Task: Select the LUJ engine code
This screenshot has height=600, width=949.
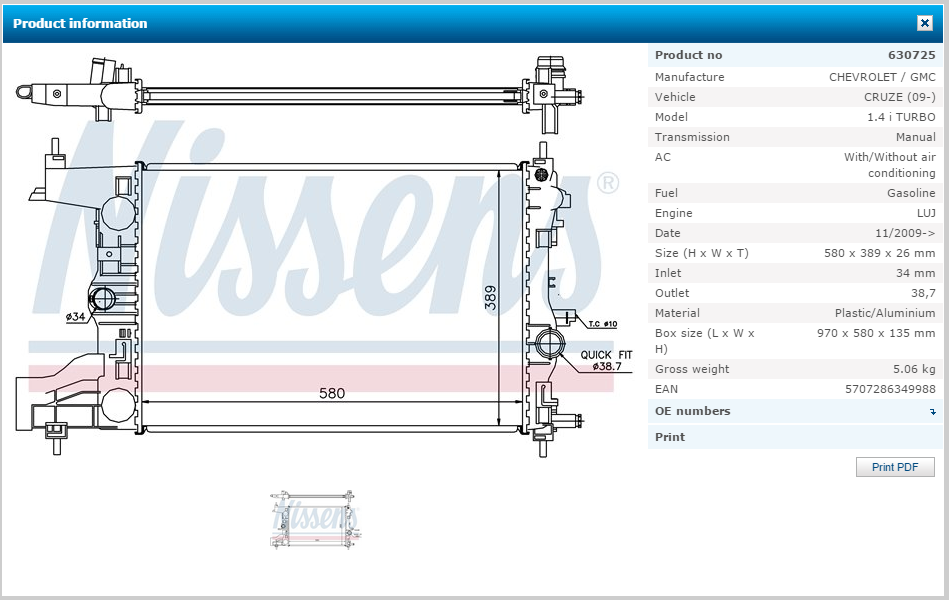Action: 926,213
